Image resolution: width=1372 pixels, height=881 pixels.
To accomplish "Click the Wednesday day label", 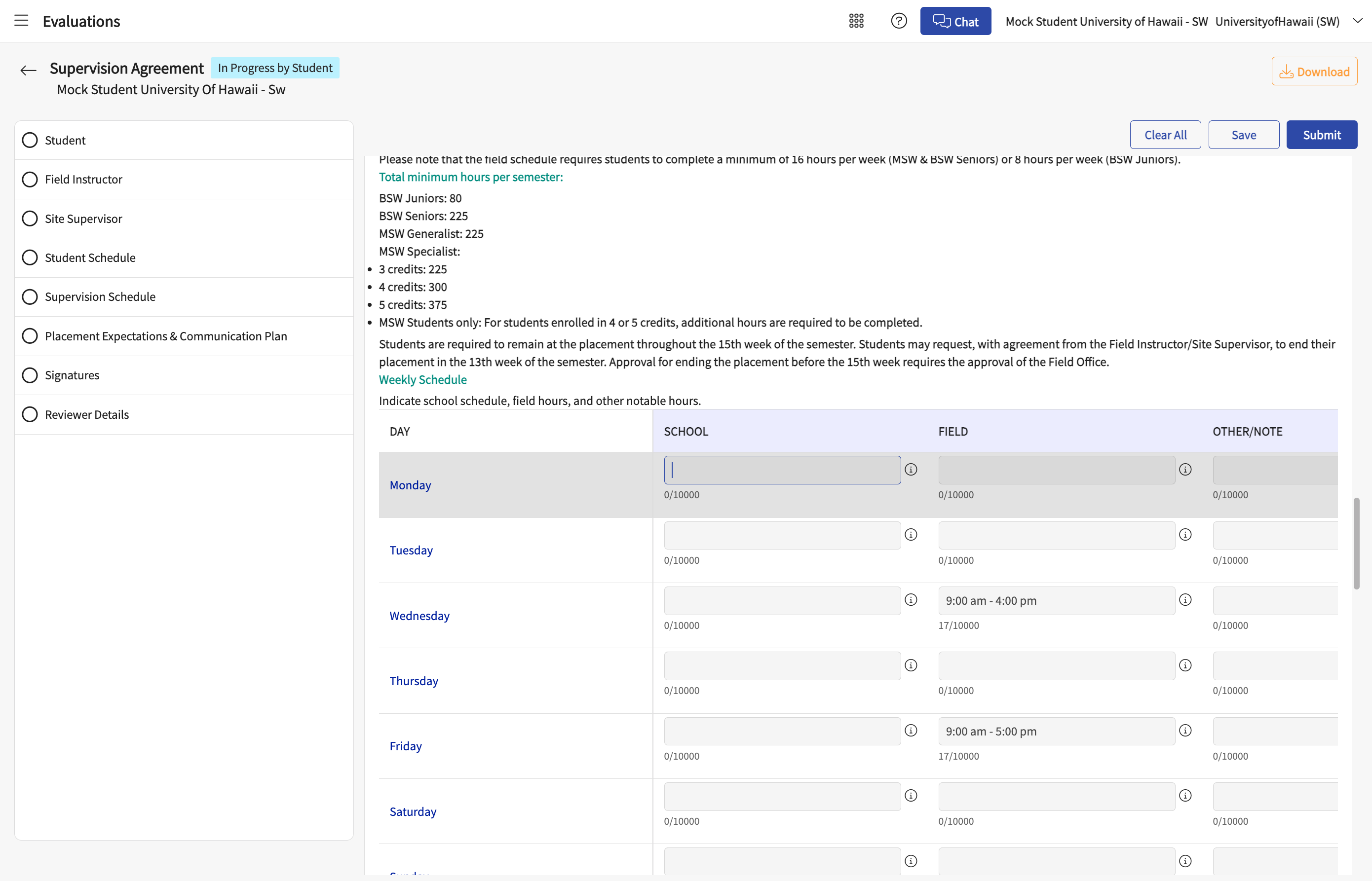I will 419,616.
